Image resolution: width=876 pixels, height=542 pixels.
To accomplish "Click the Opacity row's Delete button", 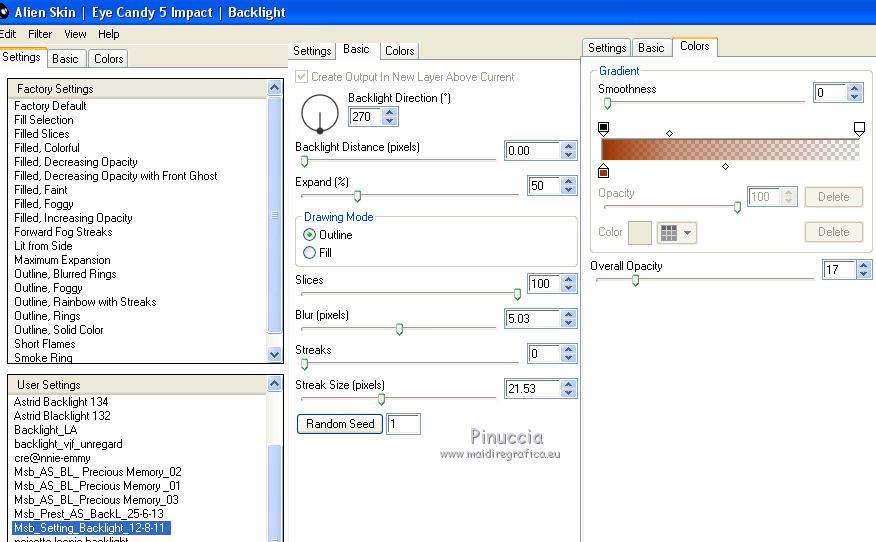I will [x=834, y=197].
